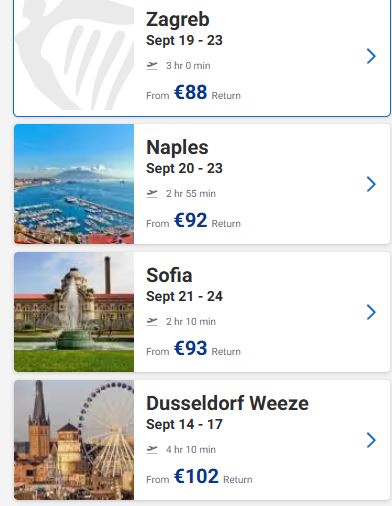Choose the €93 return fare

[191, 348]
